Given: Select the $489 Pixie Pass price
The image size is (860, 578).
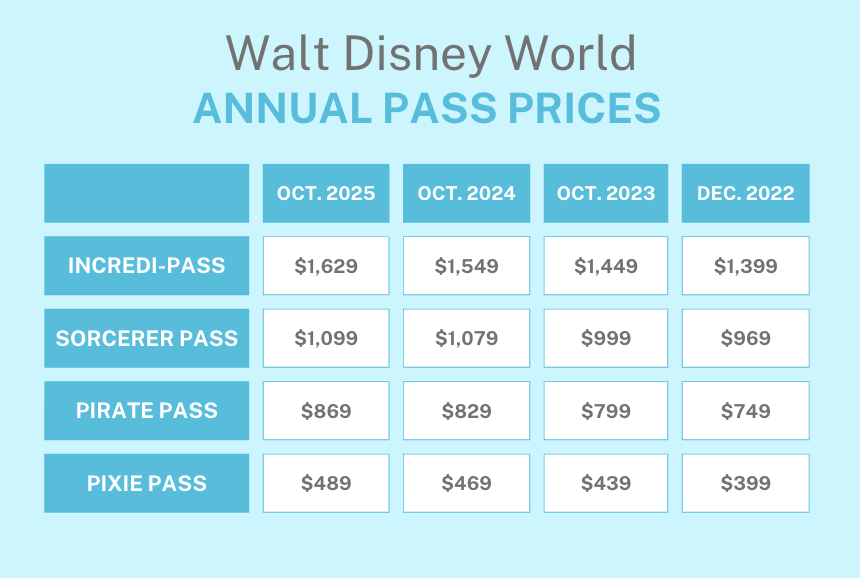Looking at the screenshot, I should click(x=326, y=483).
